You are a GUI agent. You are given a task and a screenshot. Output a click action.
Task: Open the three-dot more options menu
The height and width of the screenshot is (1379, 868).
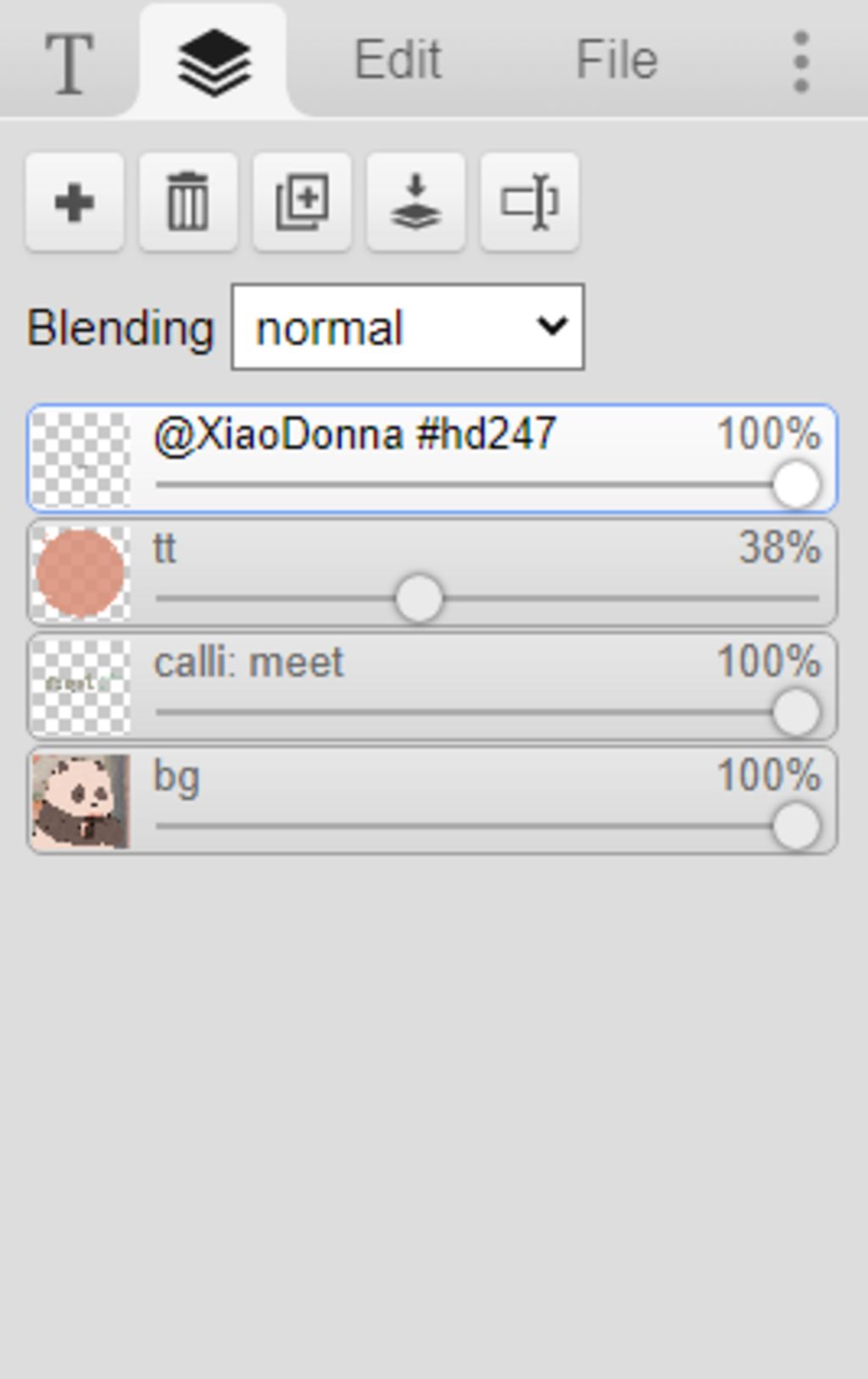pyautogui.click(x=801, y=63)
